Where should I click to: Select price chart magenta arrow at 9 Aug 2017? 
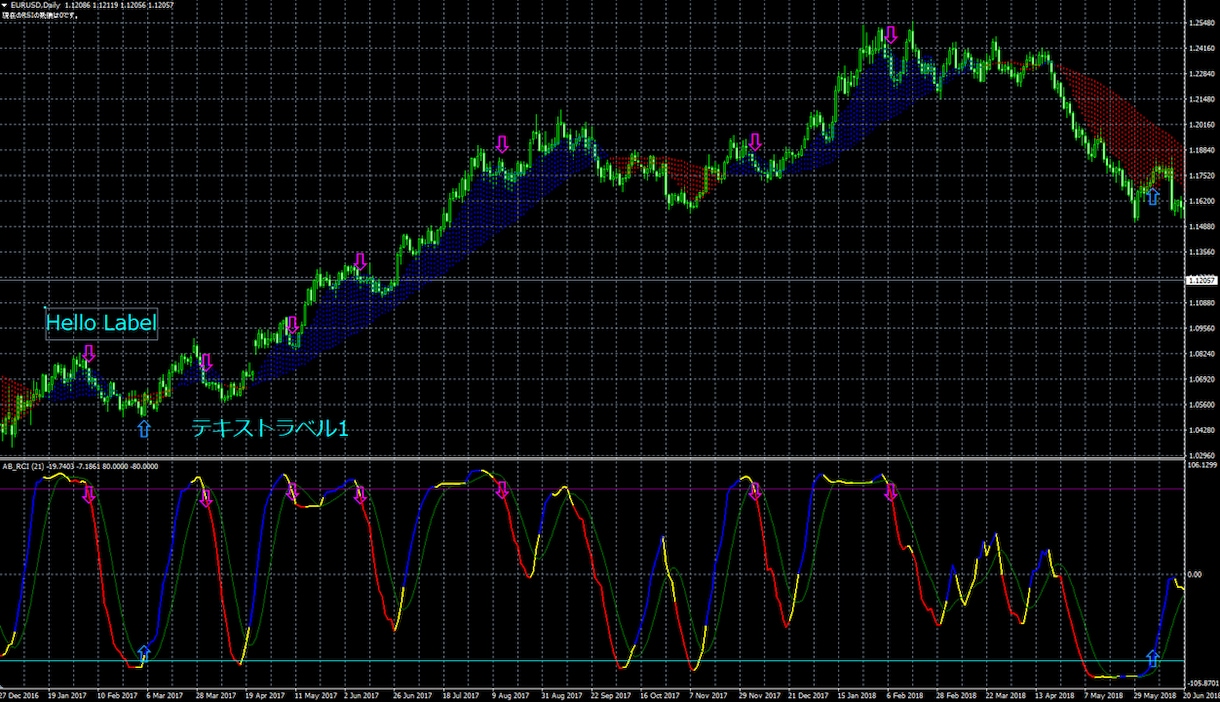502,143
